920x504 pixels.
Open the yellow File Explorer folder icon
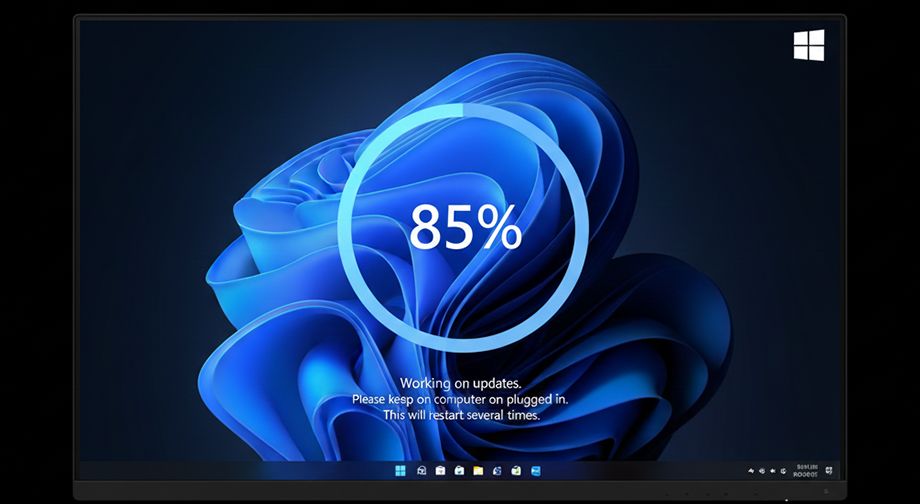[478, 471]
